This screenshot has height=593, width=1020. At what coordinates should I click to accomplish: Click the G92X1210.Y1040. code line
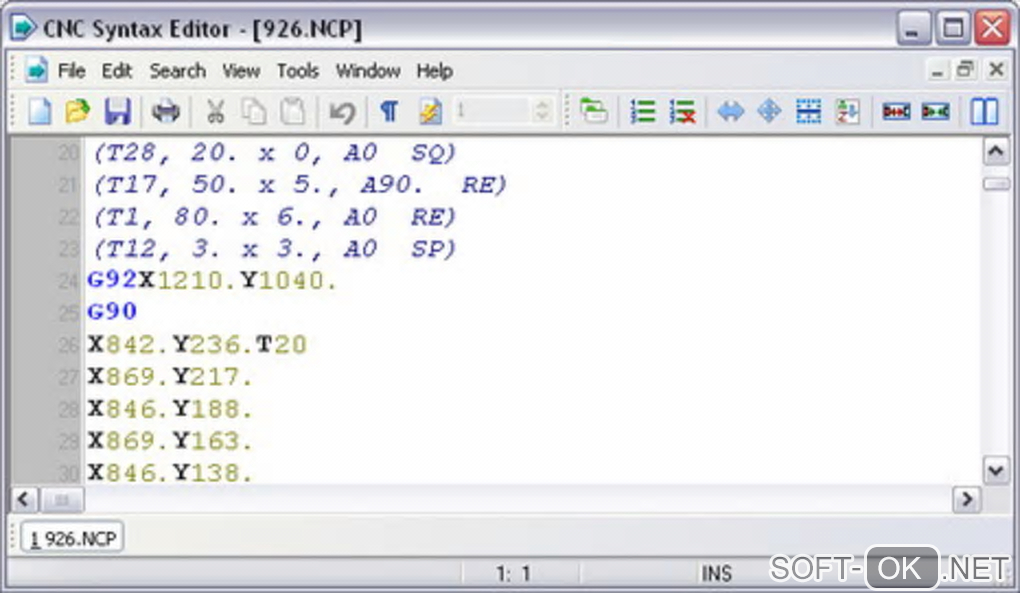213,280
